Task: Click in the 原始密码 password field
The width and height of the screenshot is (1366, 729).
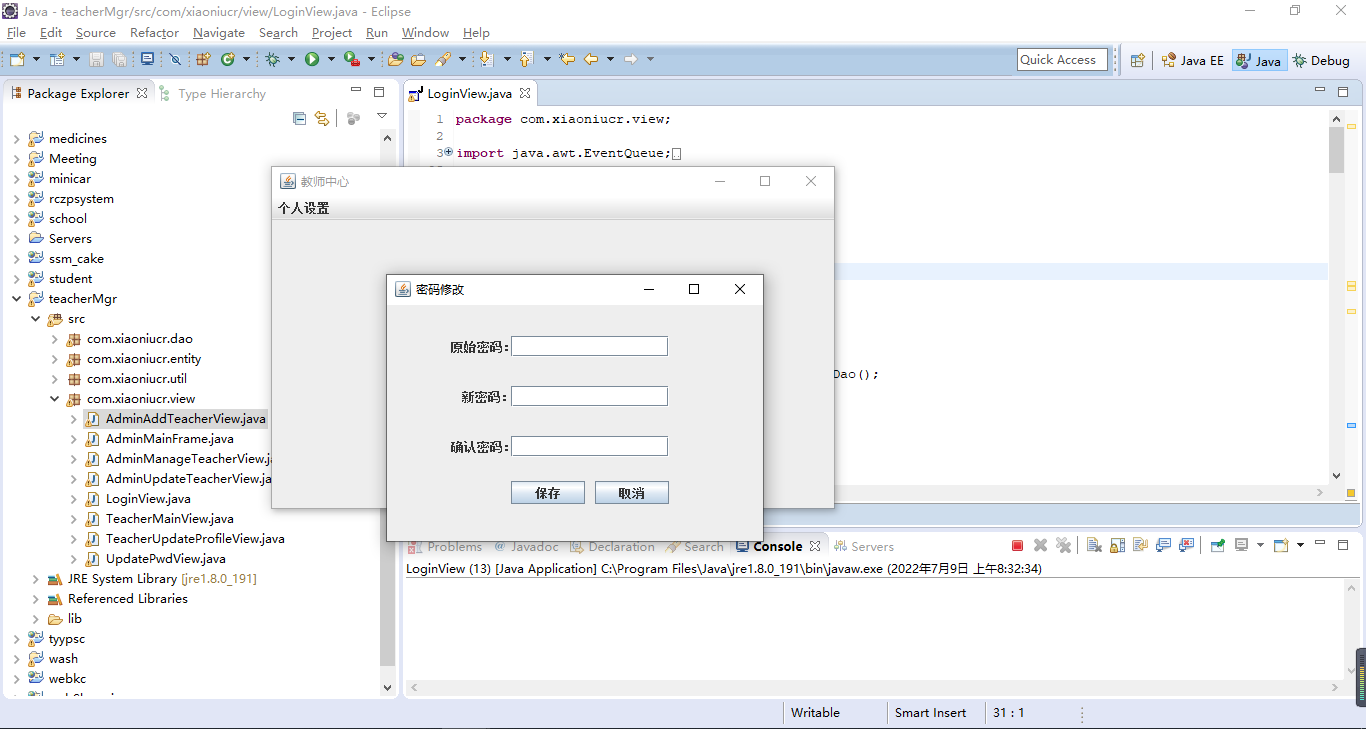Action: tap(589, 346)
